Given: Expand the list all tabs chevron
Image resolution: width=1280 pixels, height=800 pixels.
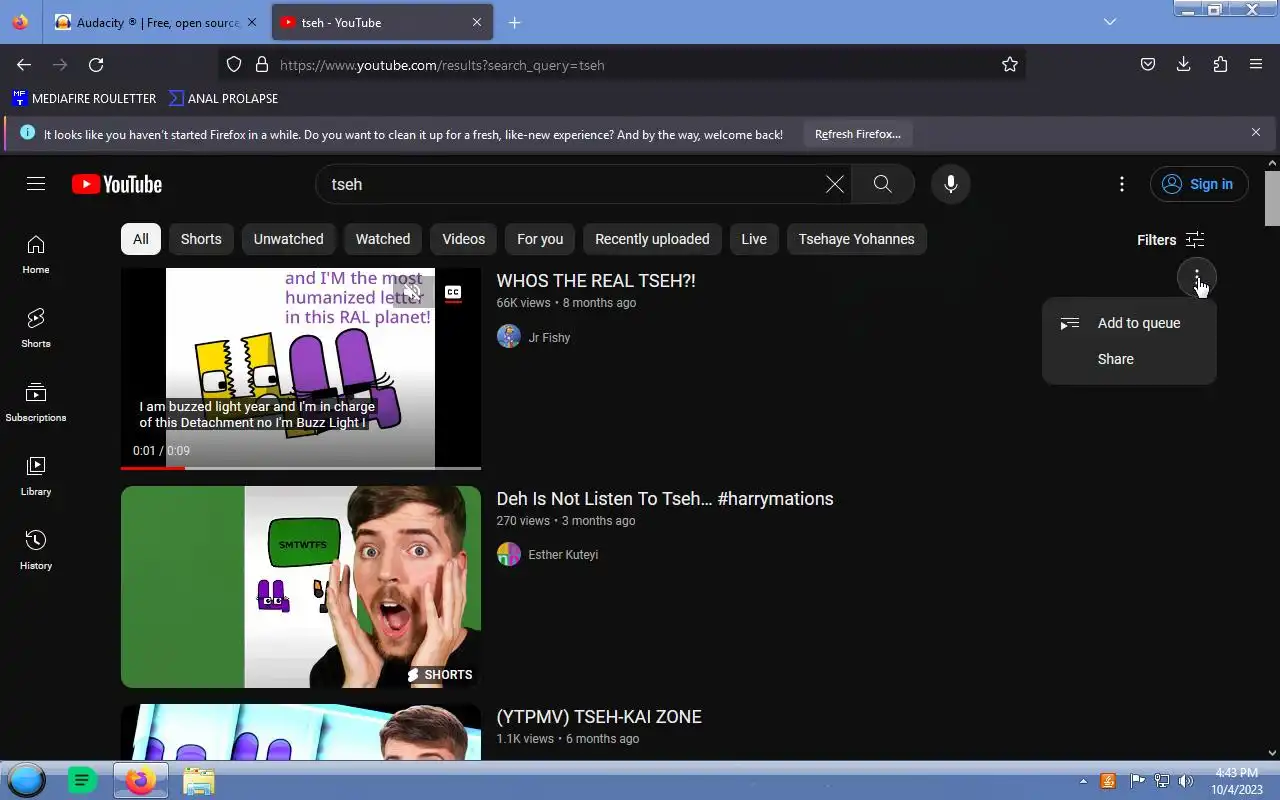Looking at the screenshot, I should point(1110,22).
